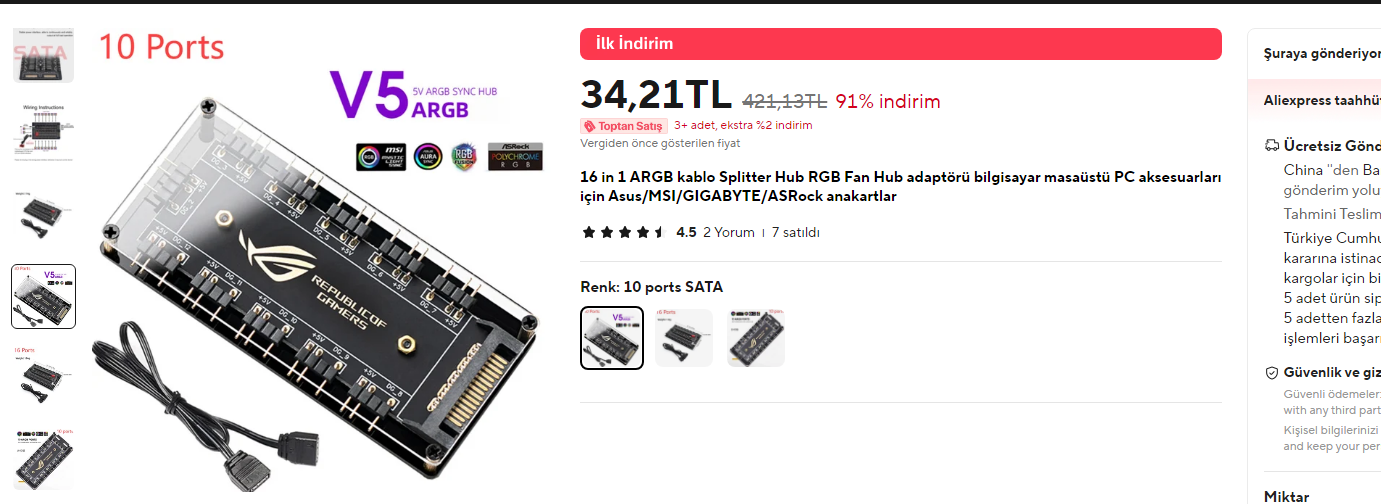Select the middle 16 Ports color variant
Screen dimensions: 1381x504
(x=684, y=338)
